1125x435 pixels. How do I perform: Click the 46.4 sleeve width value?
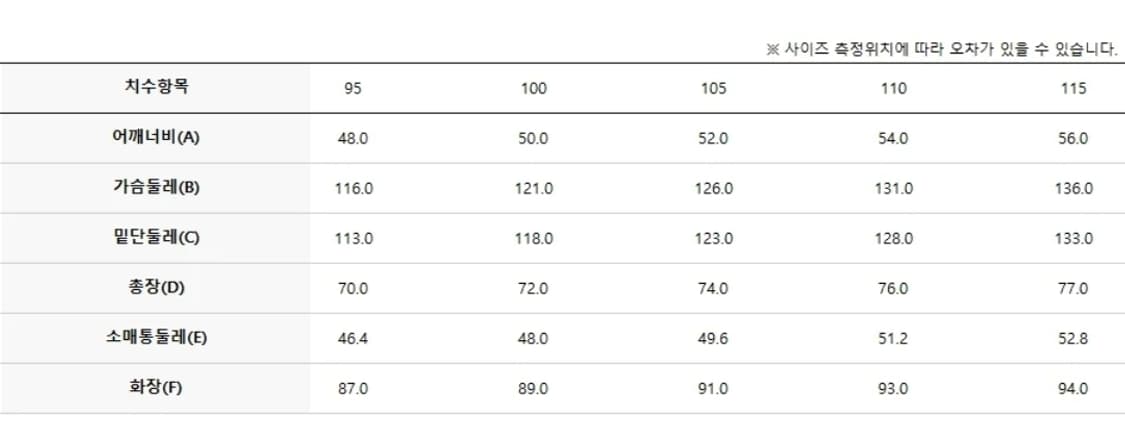[353, 338]
